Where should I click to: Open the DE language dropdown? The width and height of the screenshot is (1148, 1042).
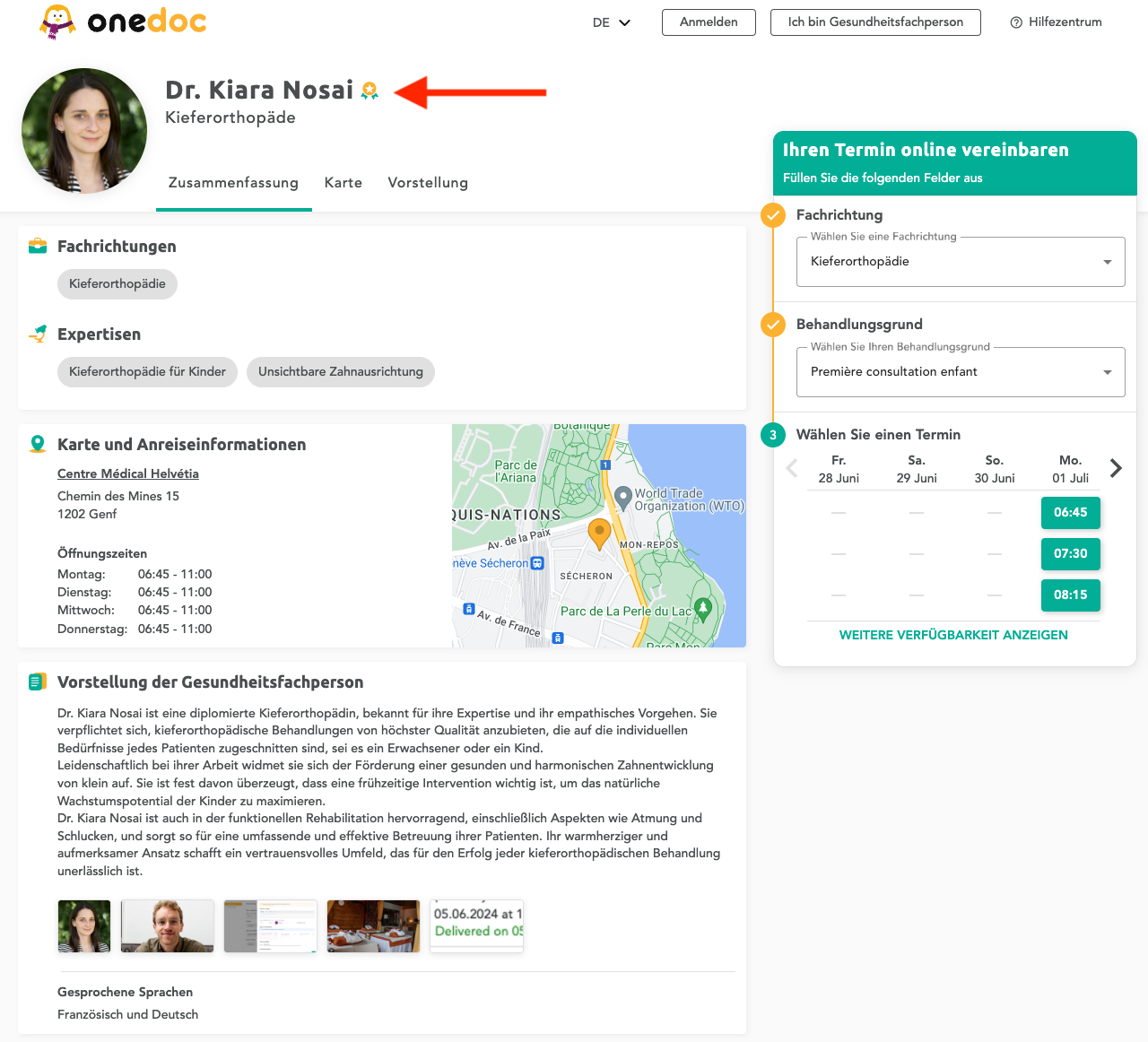click(x=612, y=22)
